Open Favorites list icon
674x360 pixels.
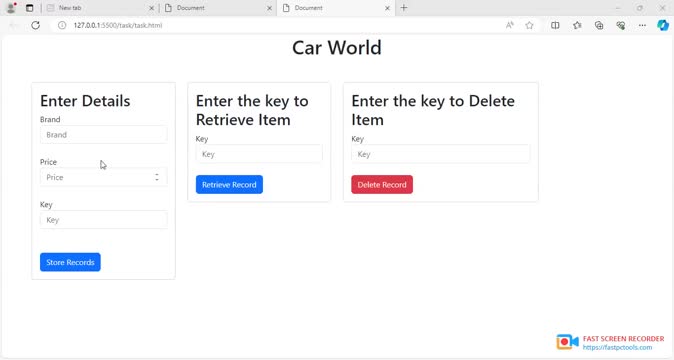click(x=577, y=25)
